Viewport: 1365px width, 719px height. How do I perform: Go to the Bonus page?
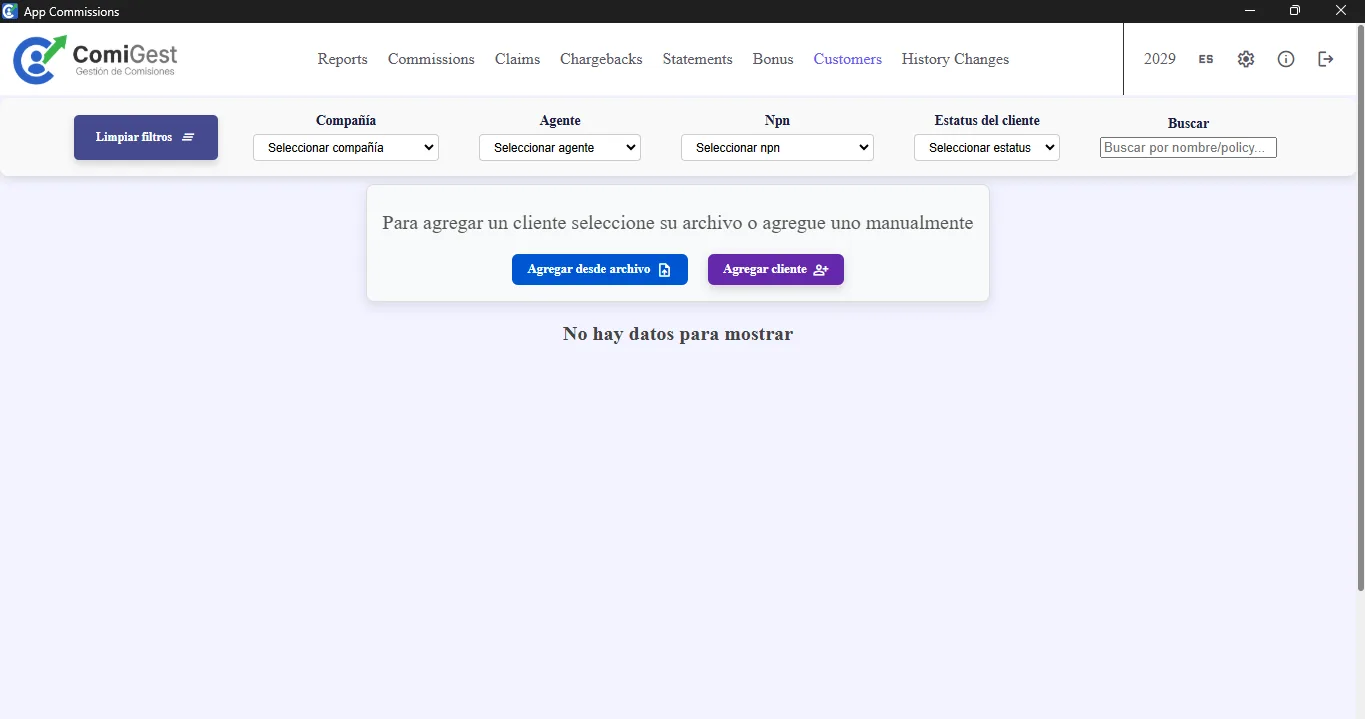point(773,59)
